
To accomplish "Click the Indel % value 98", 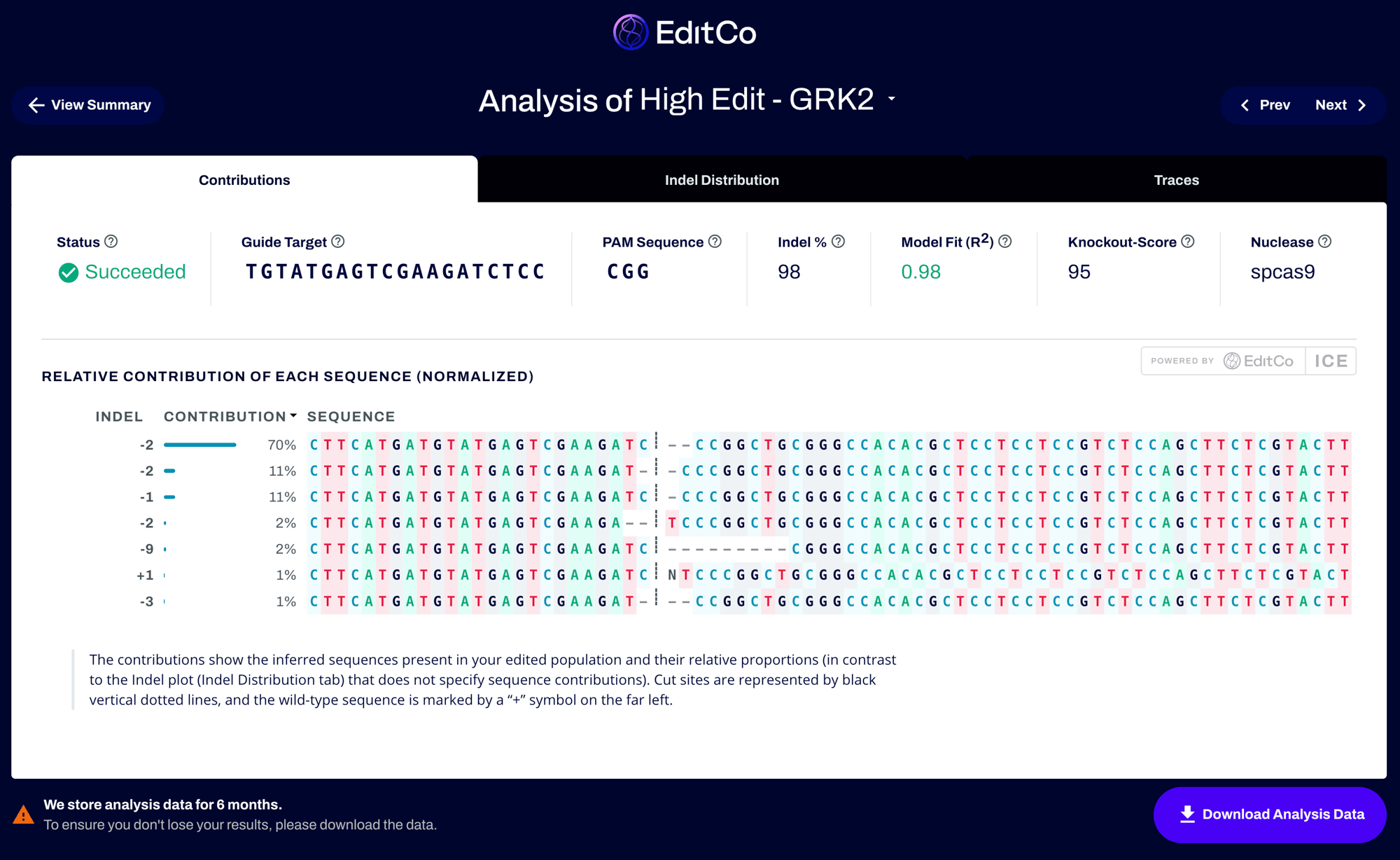I will coord(789,272).
